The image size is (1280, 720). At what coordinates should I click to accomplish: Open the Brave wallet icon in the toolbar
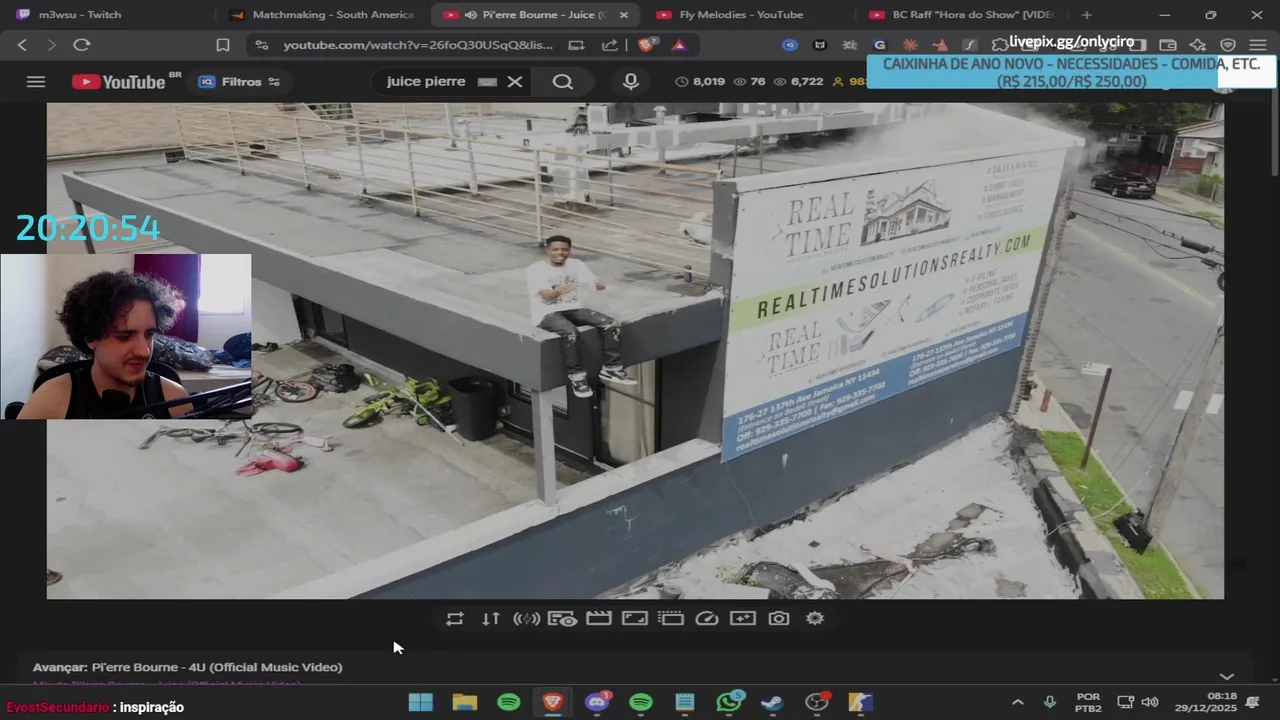[1167, 45]
